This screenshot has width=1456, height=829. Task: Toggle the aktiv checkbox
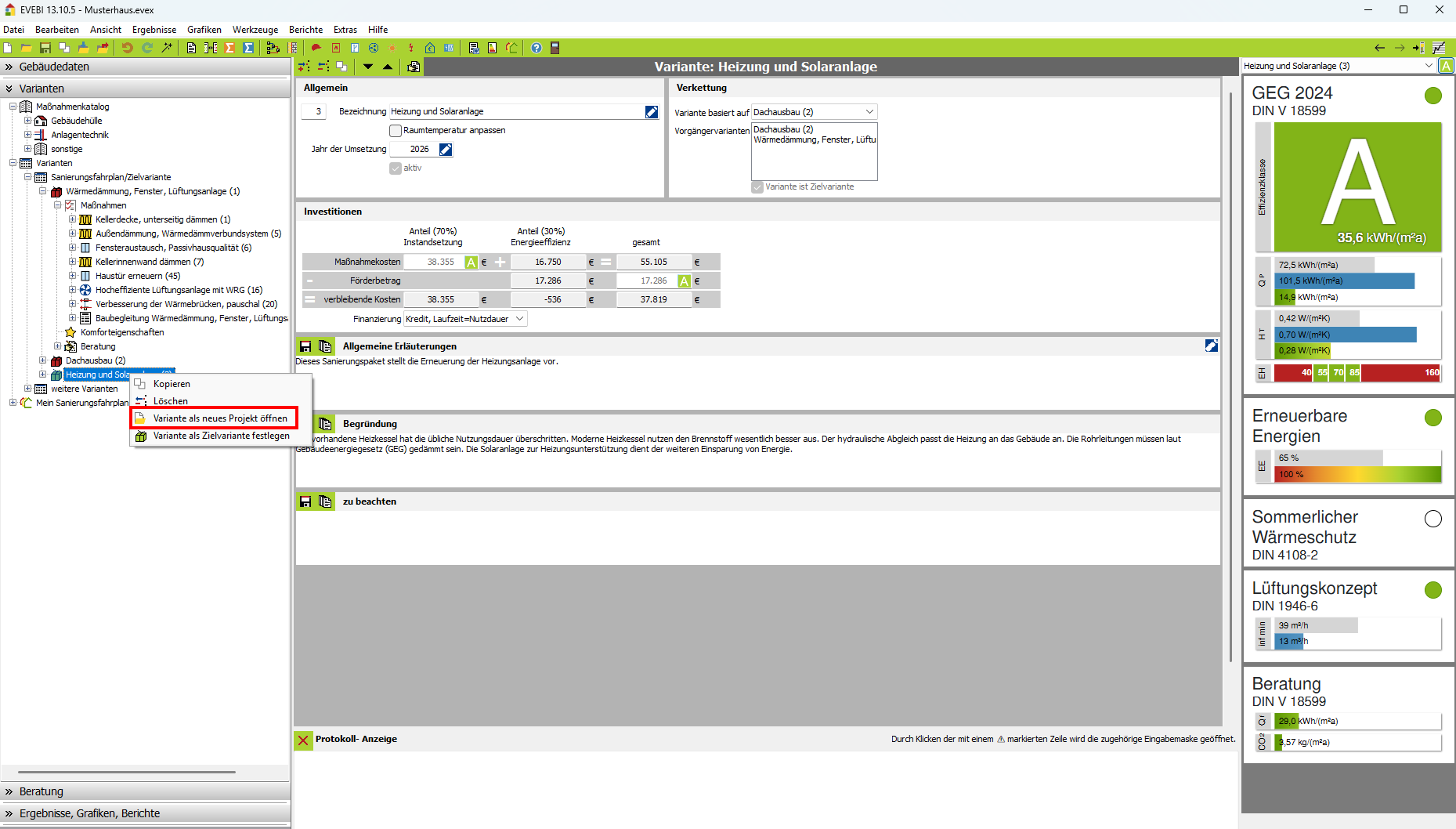point(396,168)
